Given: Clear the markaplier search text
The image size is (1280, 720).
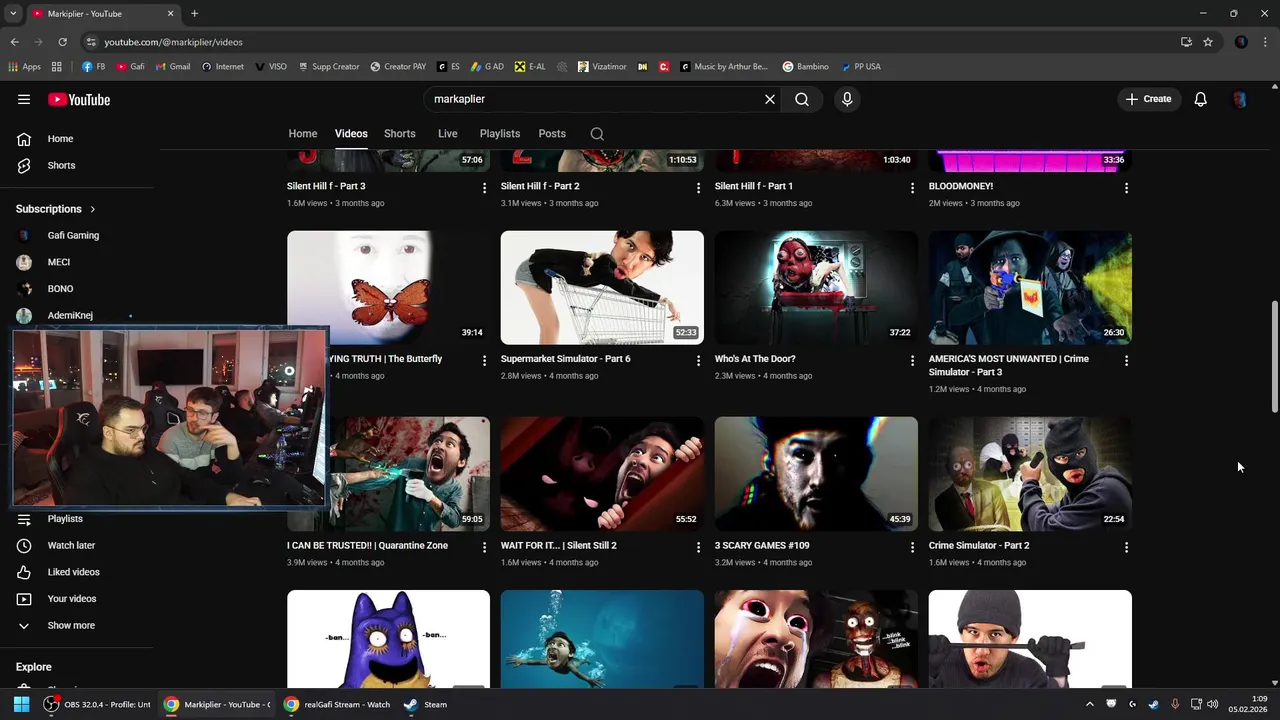Looking at the screenshot, I should tap(770, 99).
